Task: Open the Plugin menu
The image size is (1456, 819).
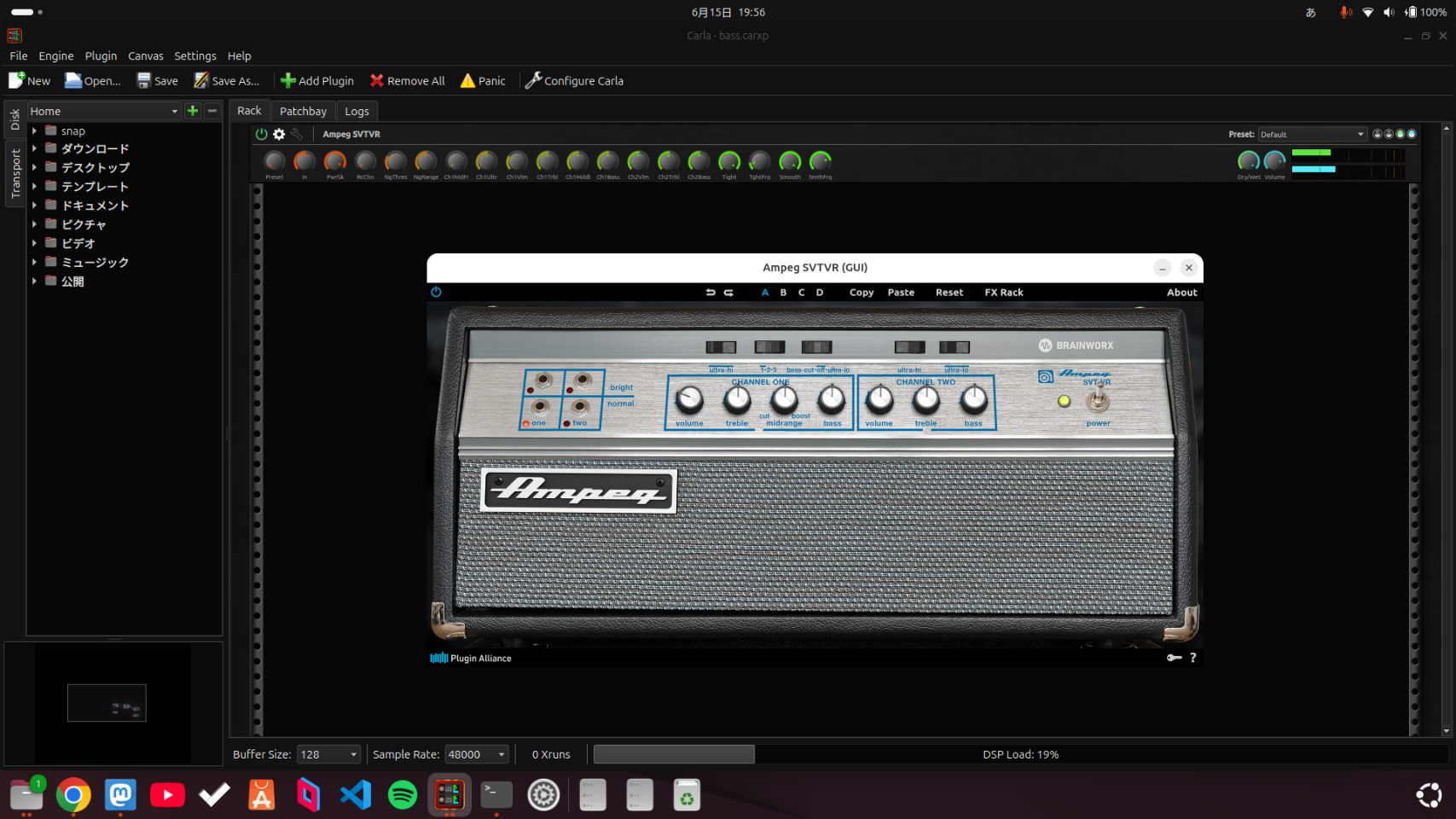Action: coord(101,56)
